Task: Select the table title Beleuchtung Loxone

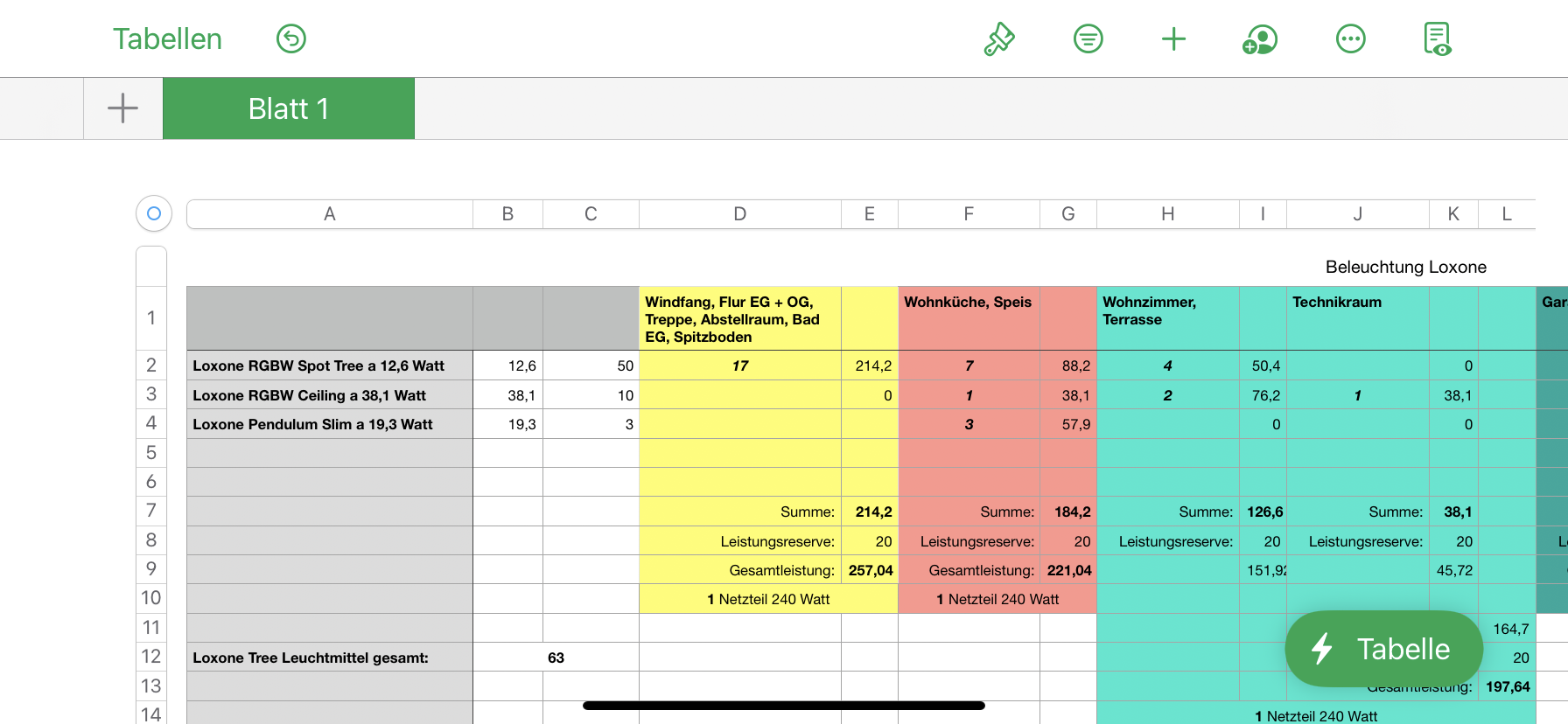Action: (1406, 267)
